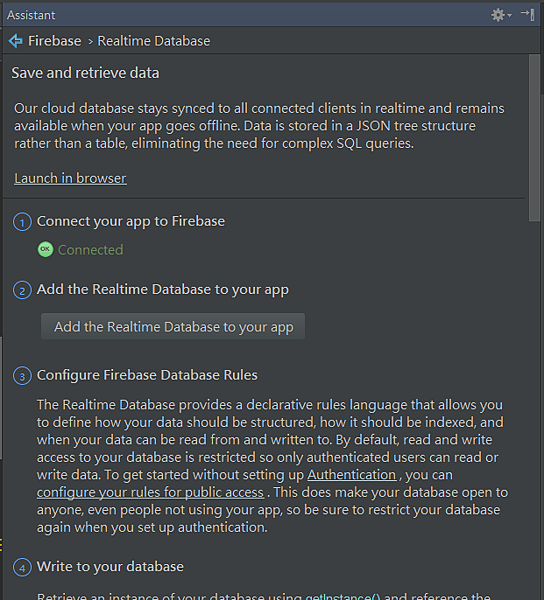Click the getInstance() code link

click(x=343, y=596)
